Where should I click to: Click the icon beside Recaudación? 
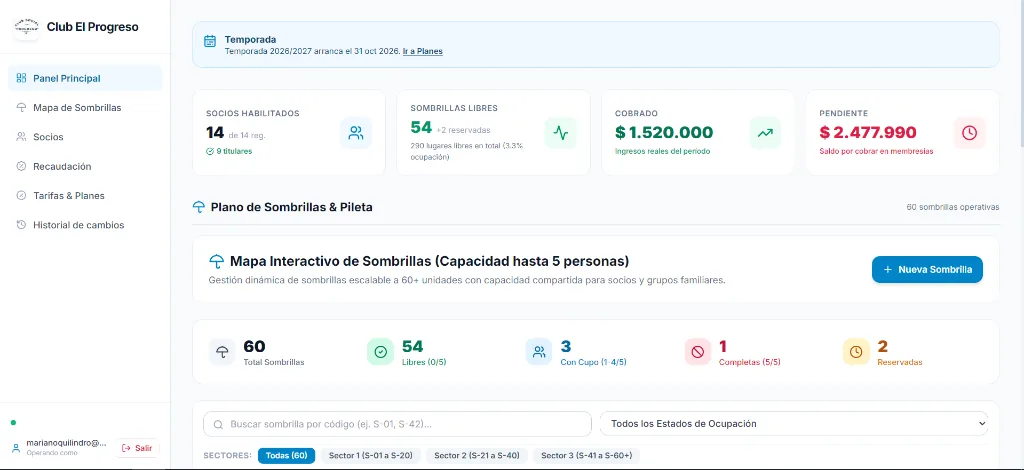coord(21,166)
